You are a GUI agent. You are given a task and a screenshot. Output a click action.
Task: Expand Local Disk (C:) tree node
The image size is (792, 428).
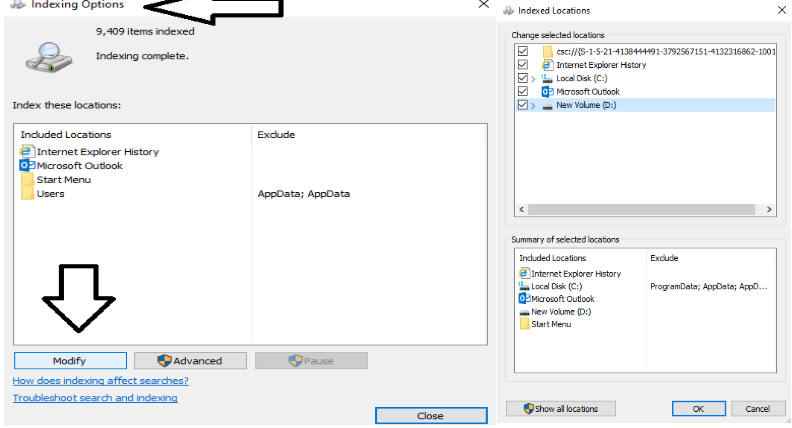(533, 79)
